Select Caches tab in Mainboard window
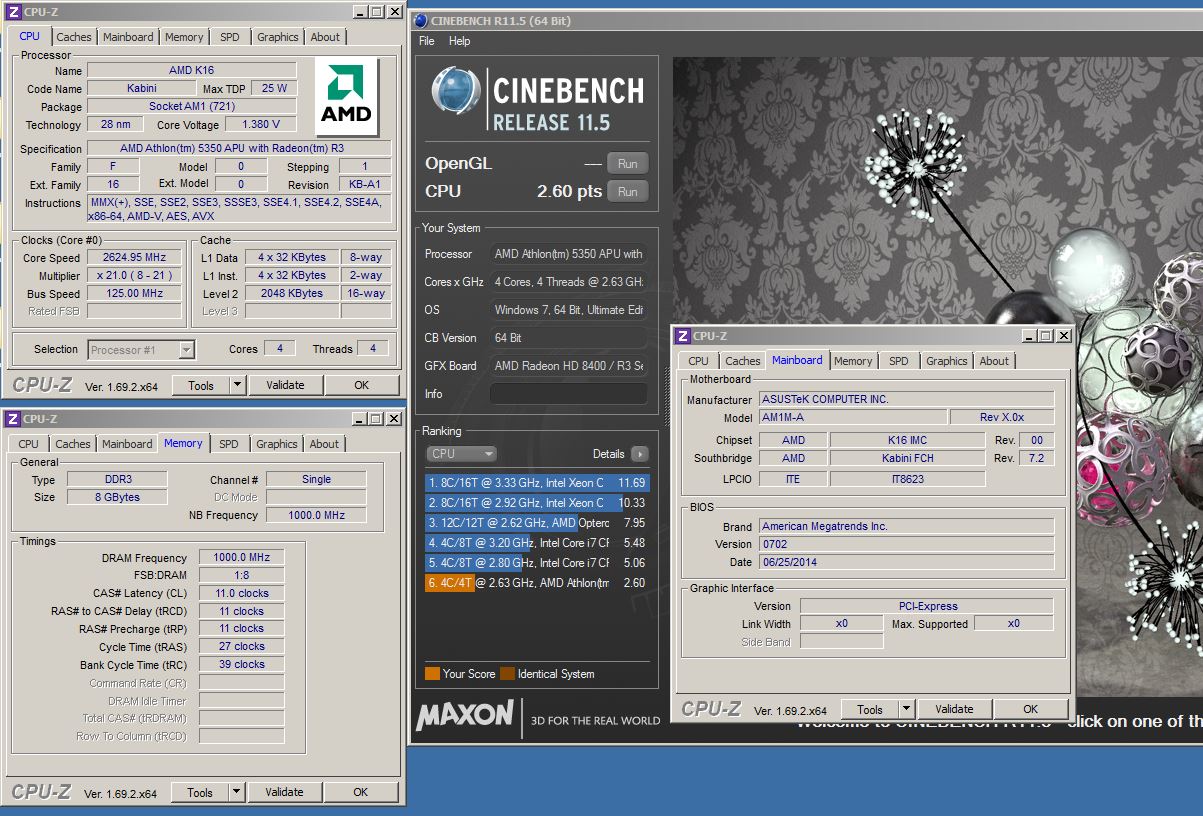The width and height of the screenshot is (1203, 816). 743,361
